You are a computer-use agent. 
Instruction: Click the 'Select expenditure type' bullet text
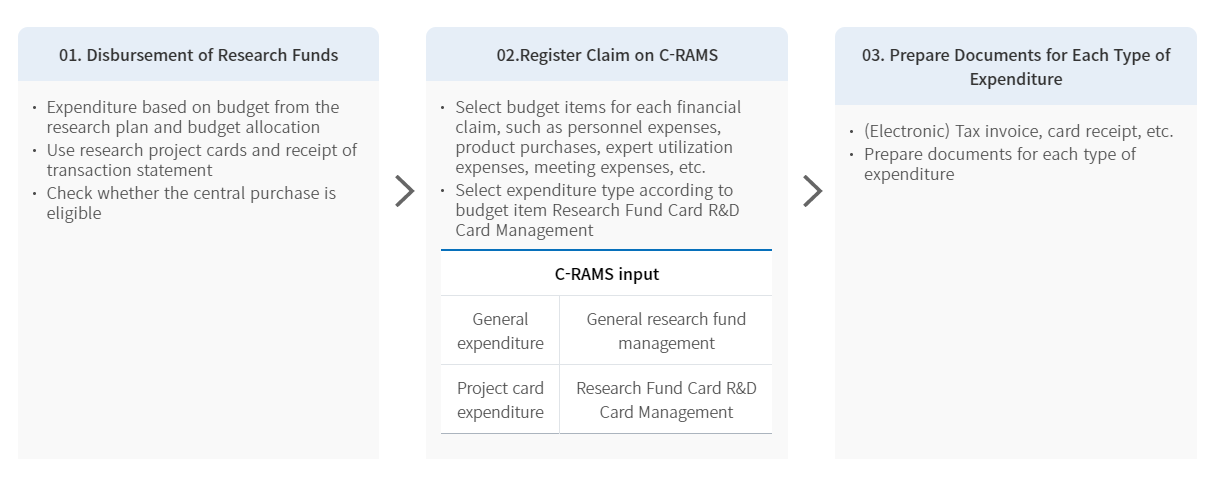pyautogui.click(x=596, y=210)
